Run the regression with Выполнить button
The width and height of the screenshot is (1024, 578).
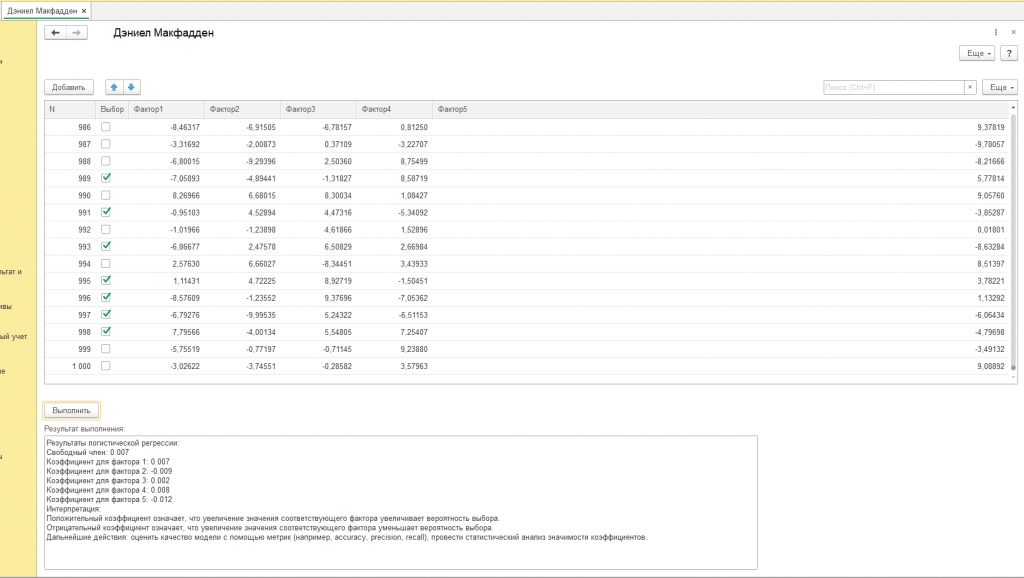click(71, 411)
